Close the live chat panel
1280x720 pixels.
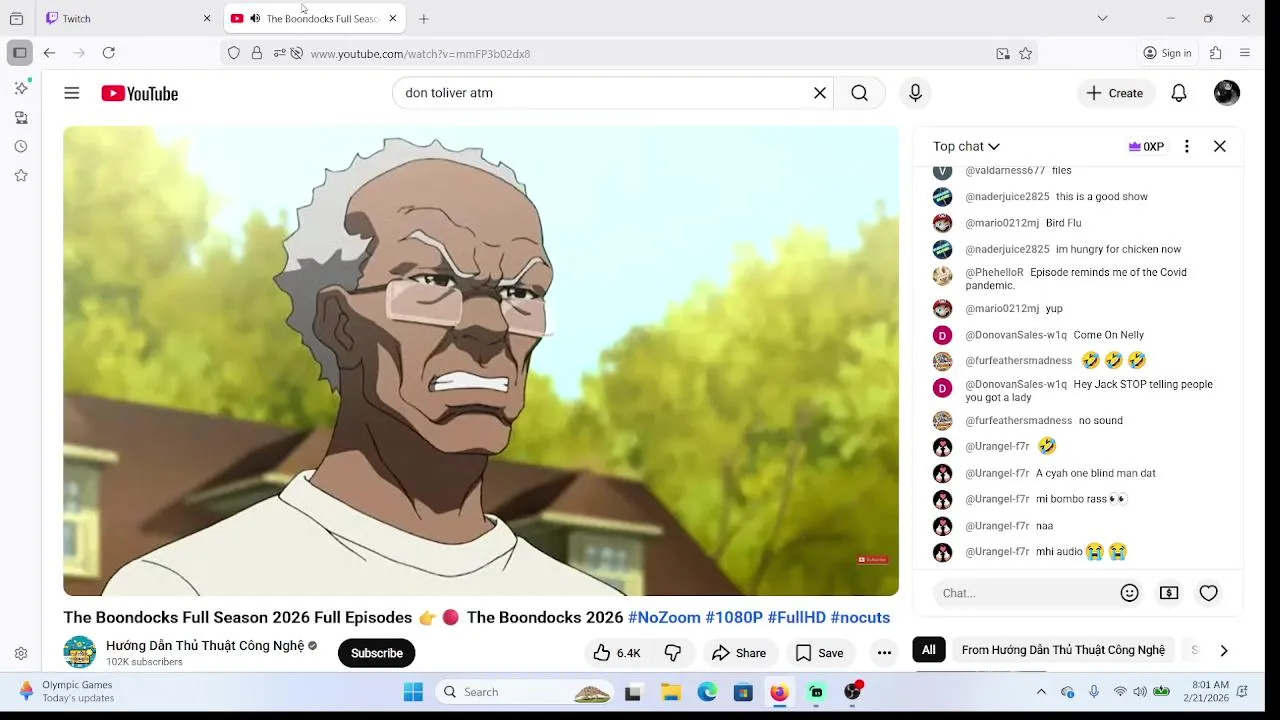click(x=1220, y=146)
